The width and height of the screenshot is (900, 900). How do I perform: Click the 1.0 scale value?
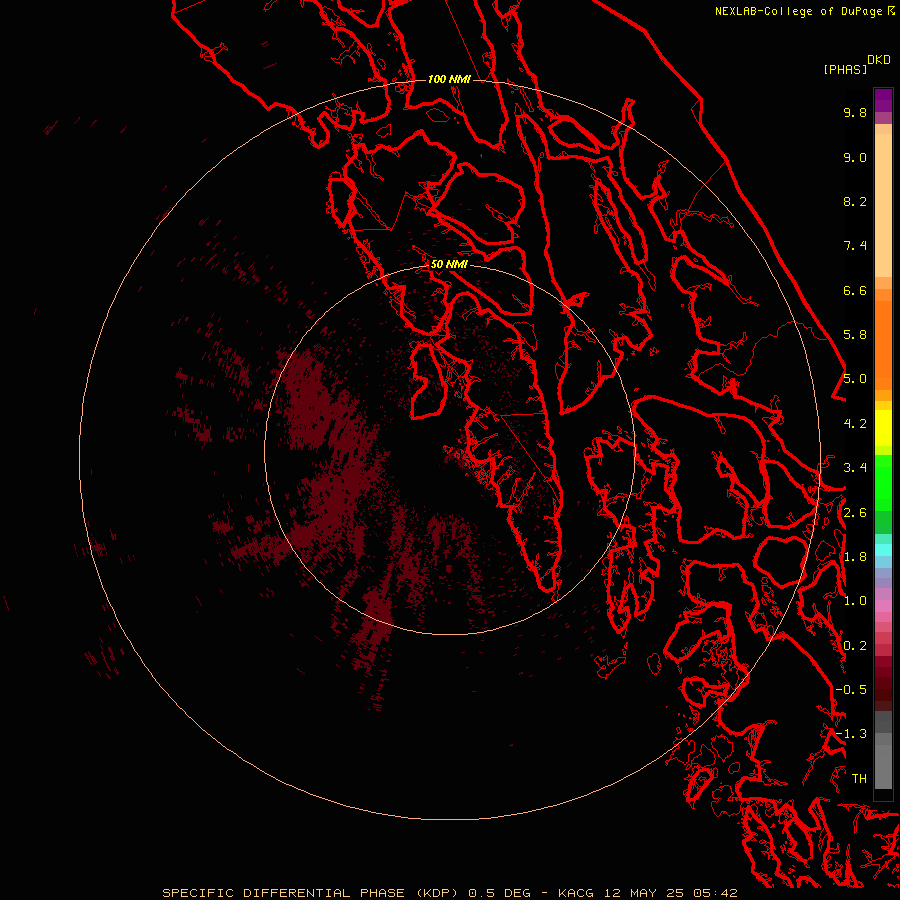[x=855, y=601]
